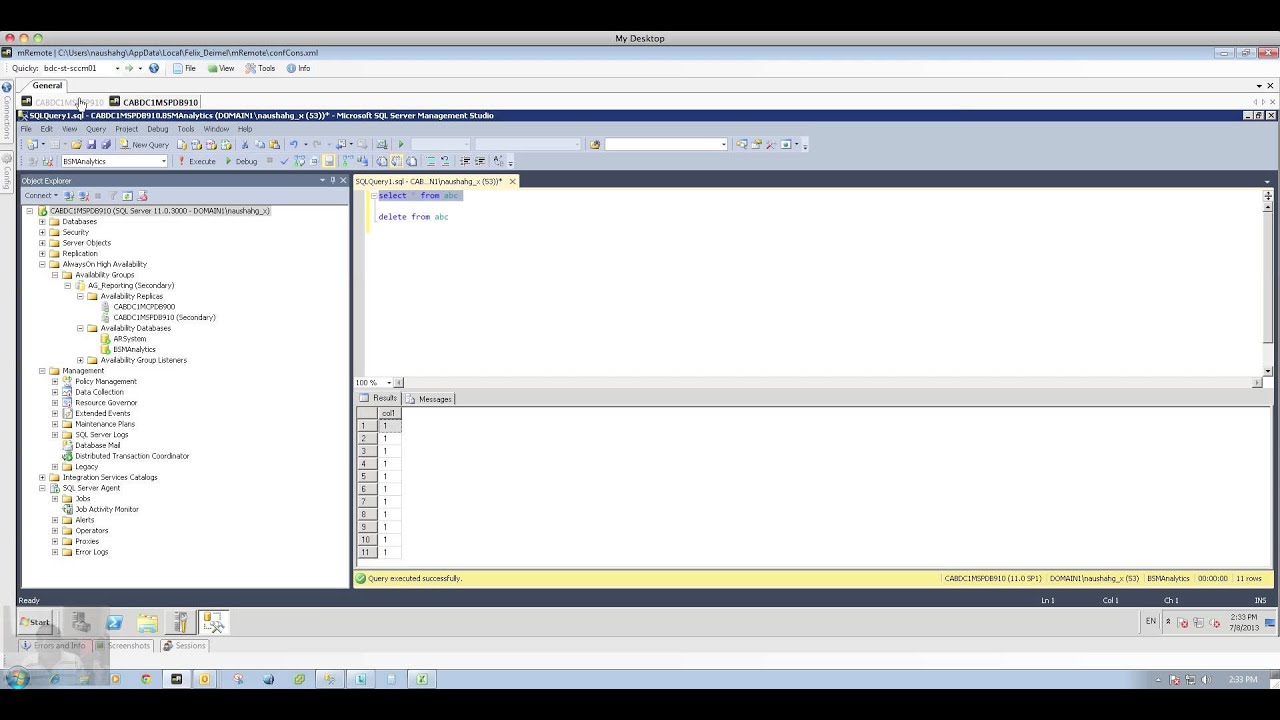Click the Comment out selected lines icon
Screen dimensions: 1280x720
tap(430, 161)
